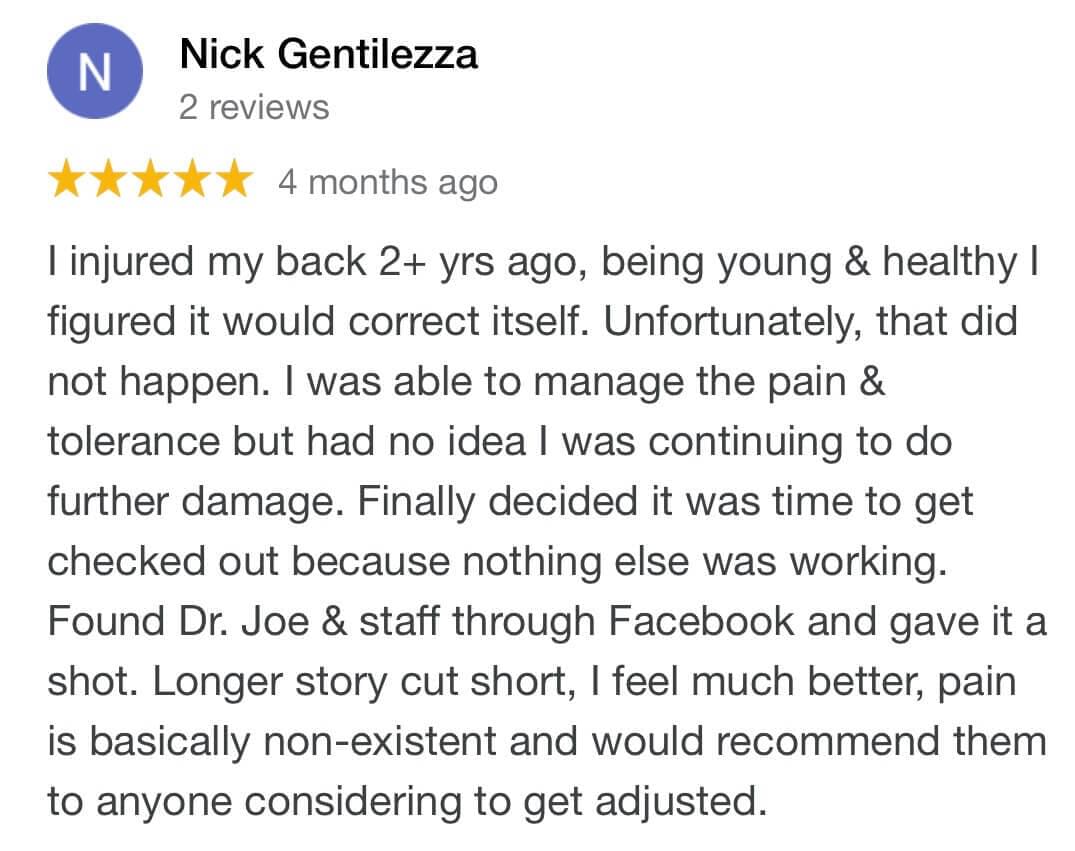Open Nick Gentilezza's reviewer profile name

328,54
